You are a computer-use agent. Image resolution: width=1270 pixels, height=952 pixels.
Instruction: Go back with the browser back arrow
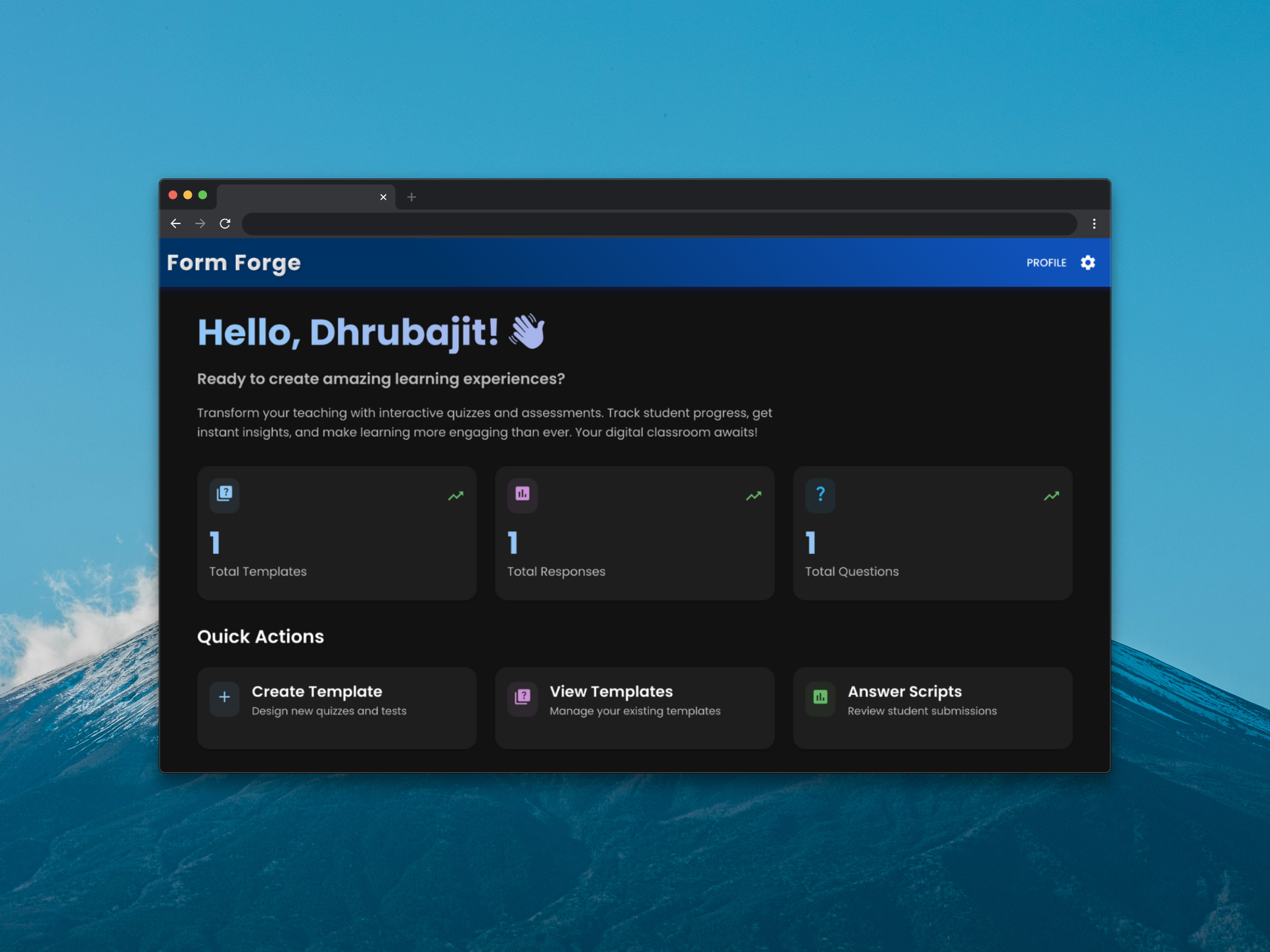click(175, 223)
